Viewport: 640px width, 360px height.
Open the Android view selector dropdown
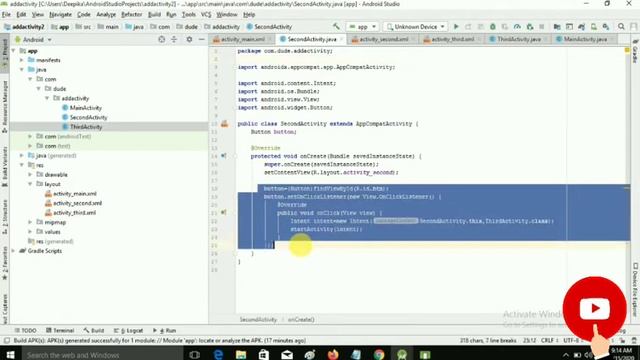33,40
